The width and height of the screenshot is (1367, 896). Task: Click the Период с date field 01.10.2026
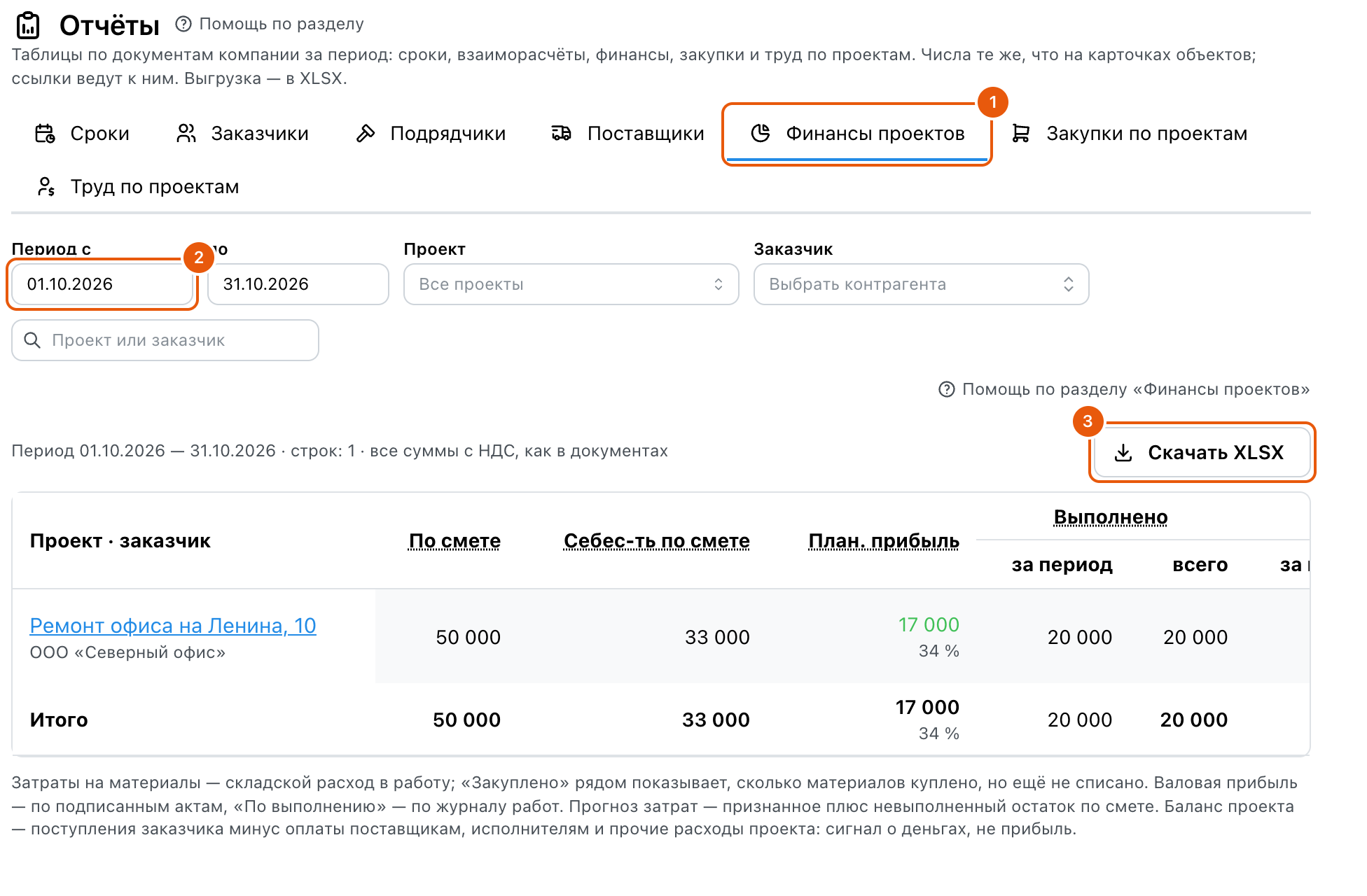coord(102,284)
